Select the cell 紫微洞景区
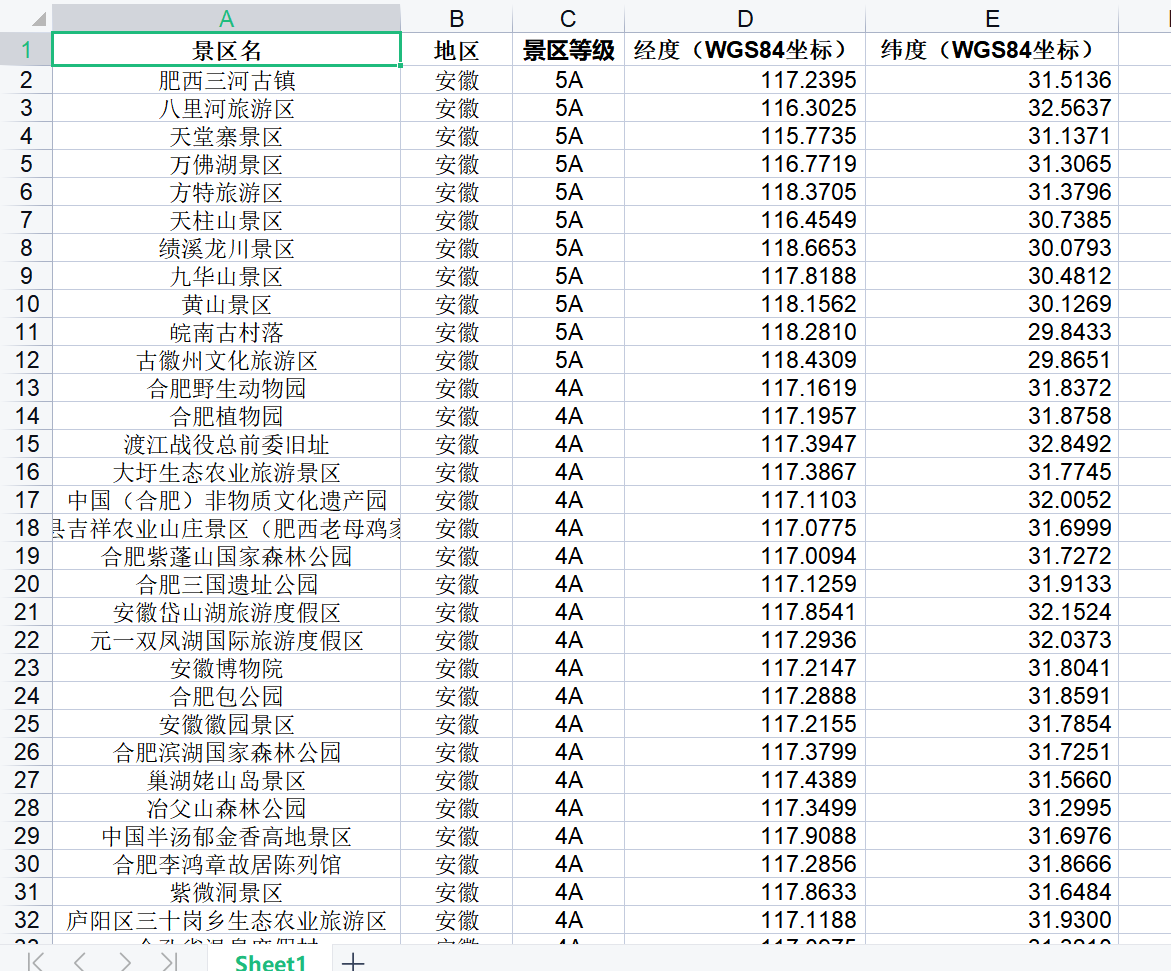 [226, 893]
